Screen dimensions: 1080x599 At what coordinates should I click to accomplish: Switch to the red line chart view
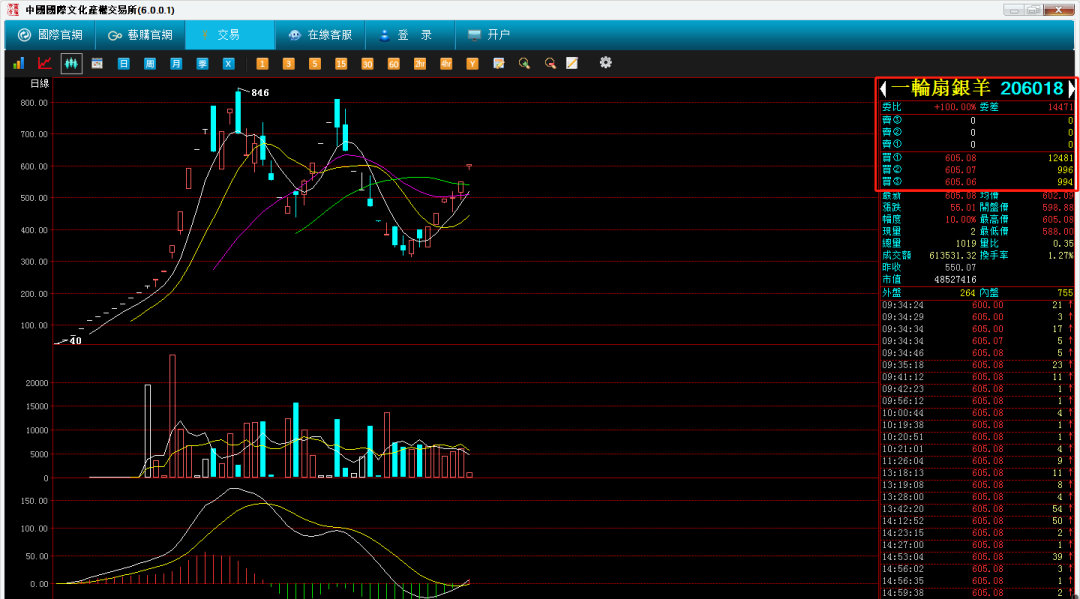[45, 63]
